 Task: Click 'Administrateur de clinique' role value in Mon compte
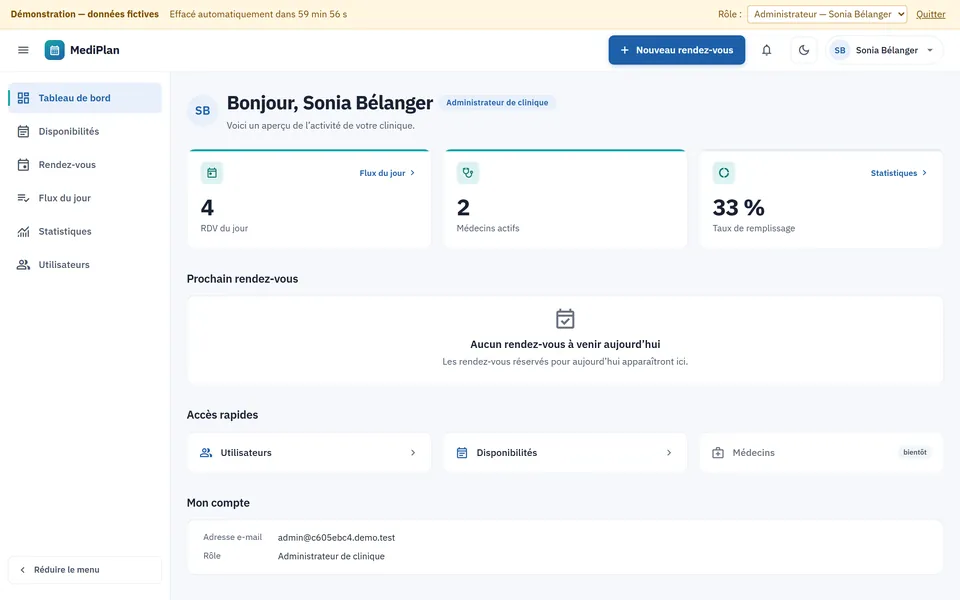(331, 556)
